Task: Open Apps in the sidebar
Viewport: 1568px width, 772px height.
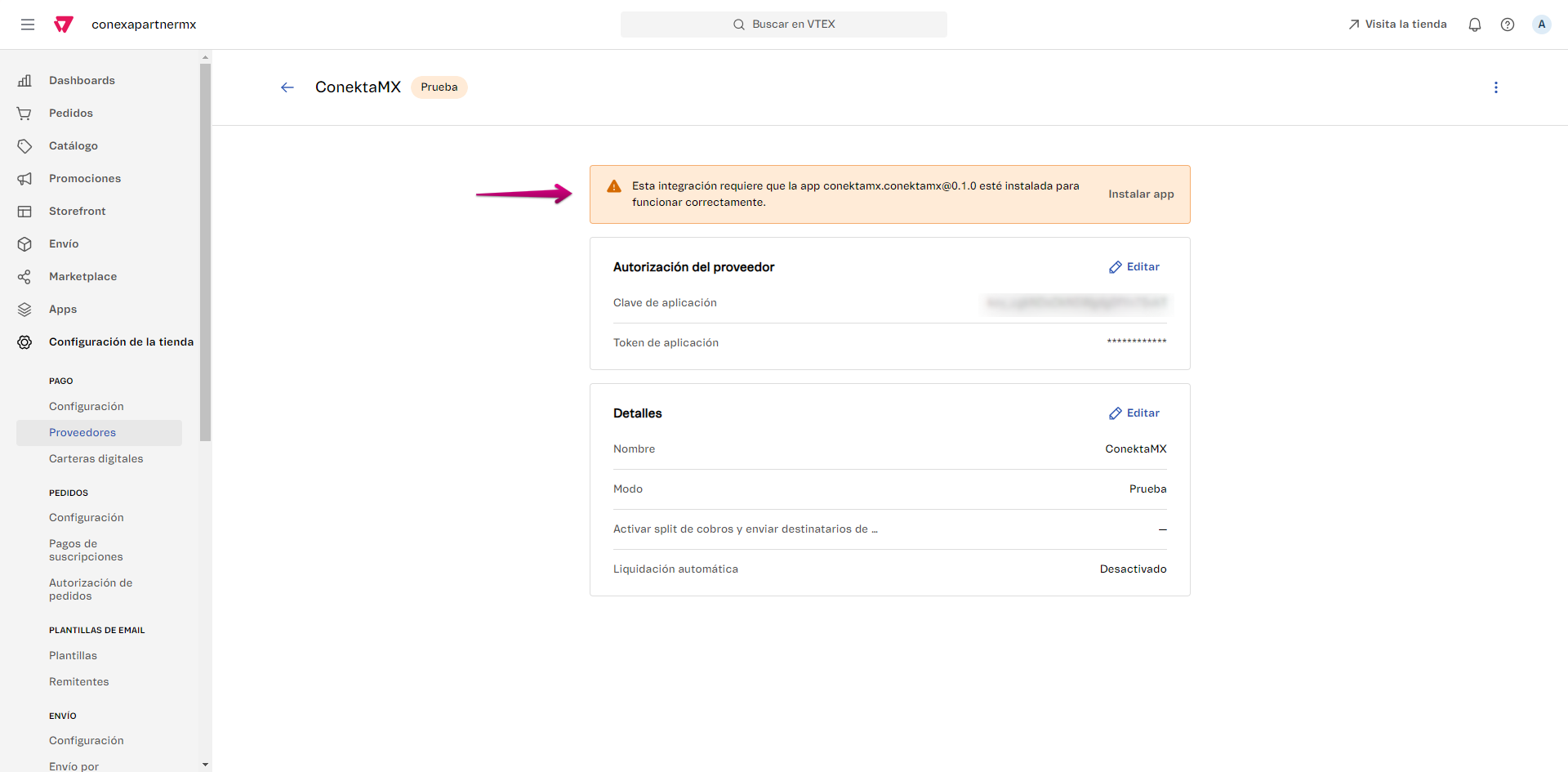Action: coord(63,309)
